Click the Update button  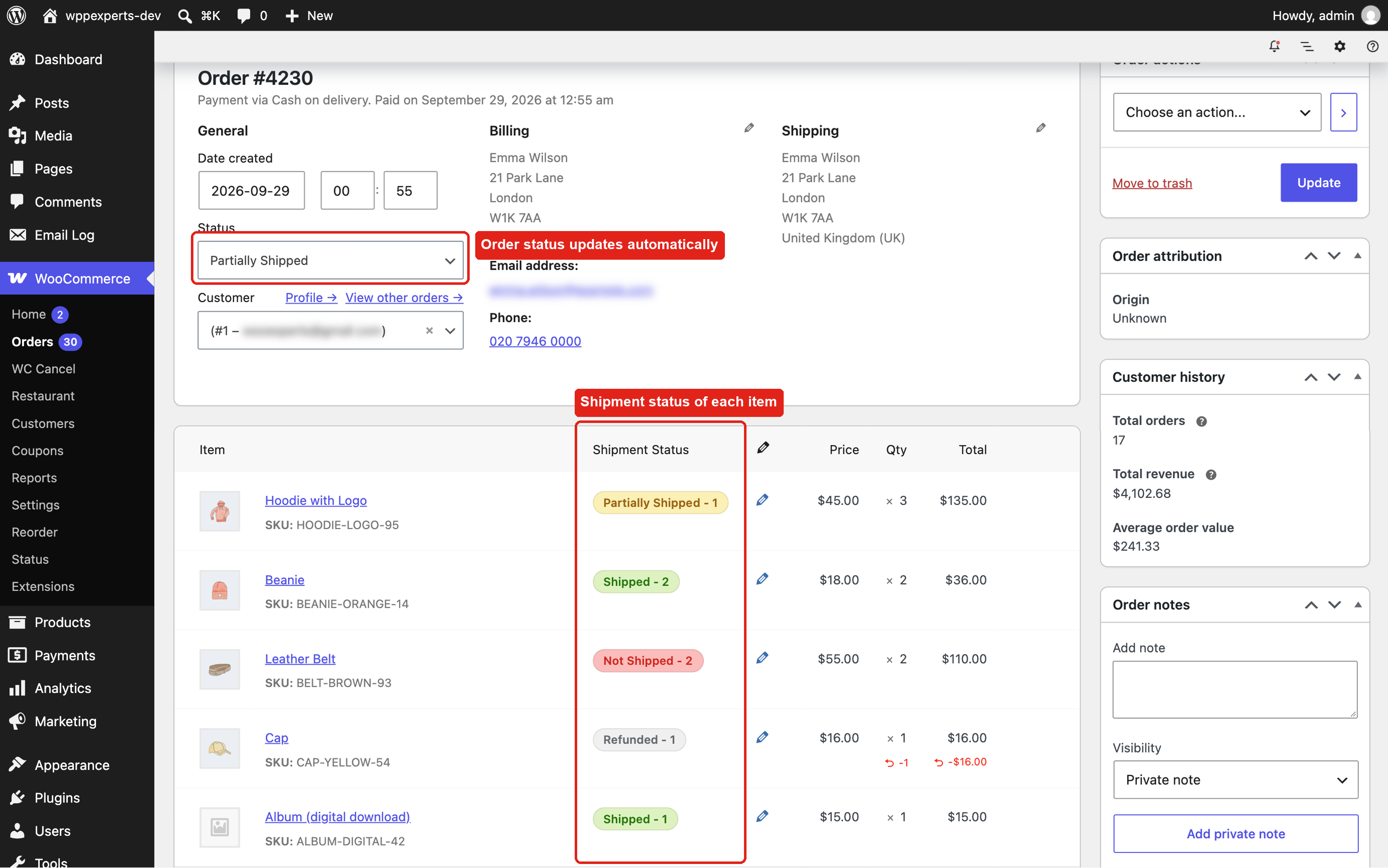coord(1319,182)
